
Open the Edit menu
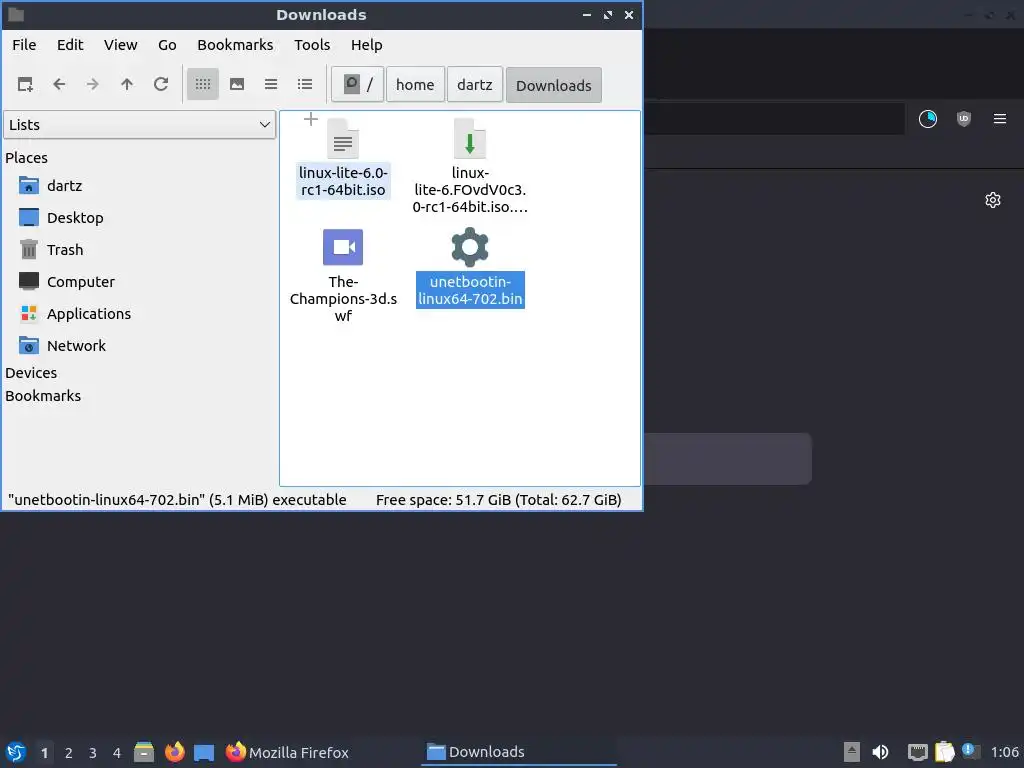tap(70, 45)
